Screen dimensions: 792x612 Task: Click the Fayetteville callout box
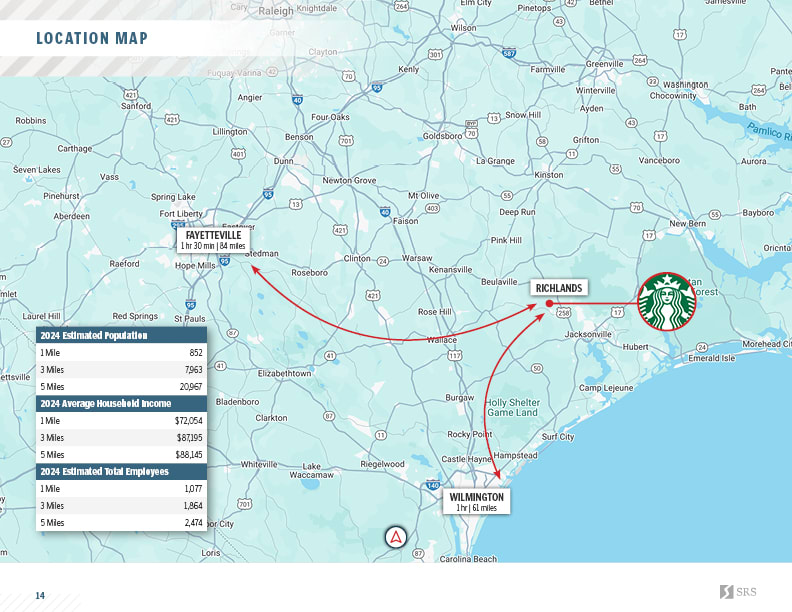213,240
